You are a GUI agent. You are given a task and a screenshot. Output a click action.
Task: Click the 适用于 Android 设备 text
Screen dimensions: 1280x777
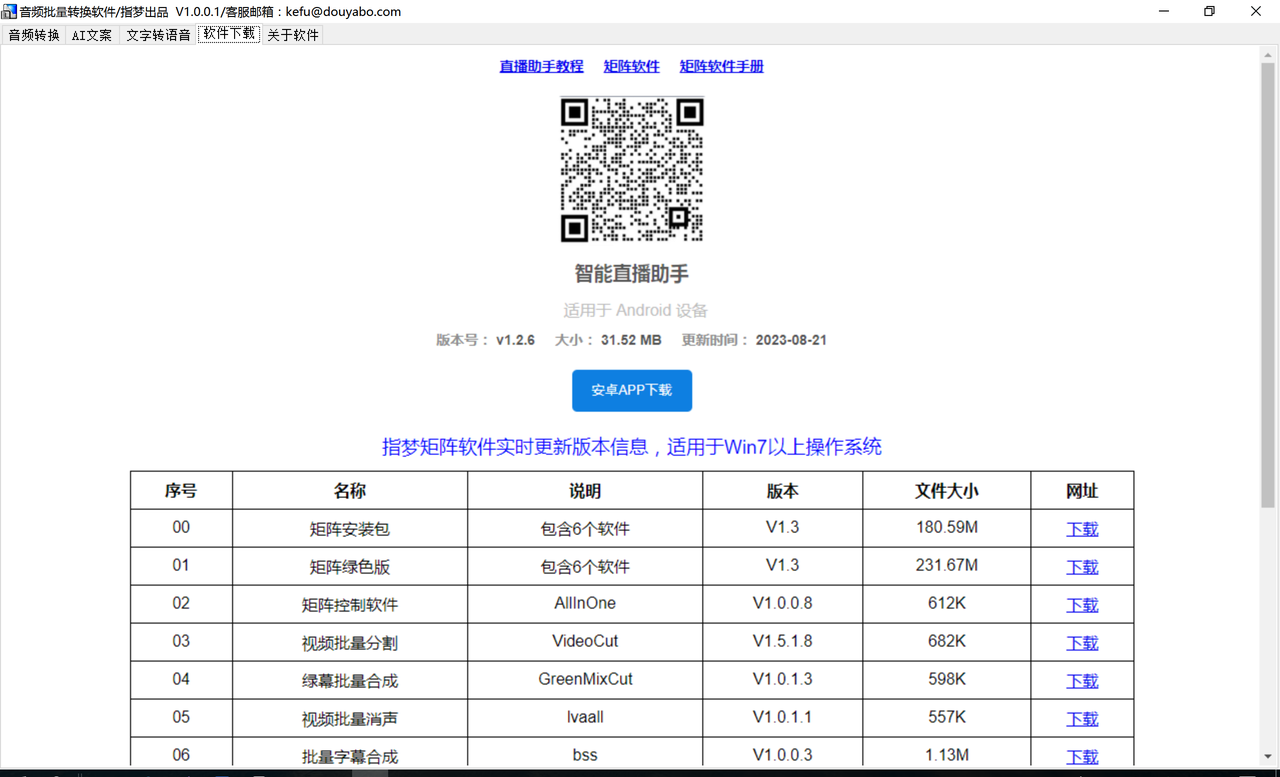coord(636,311)
